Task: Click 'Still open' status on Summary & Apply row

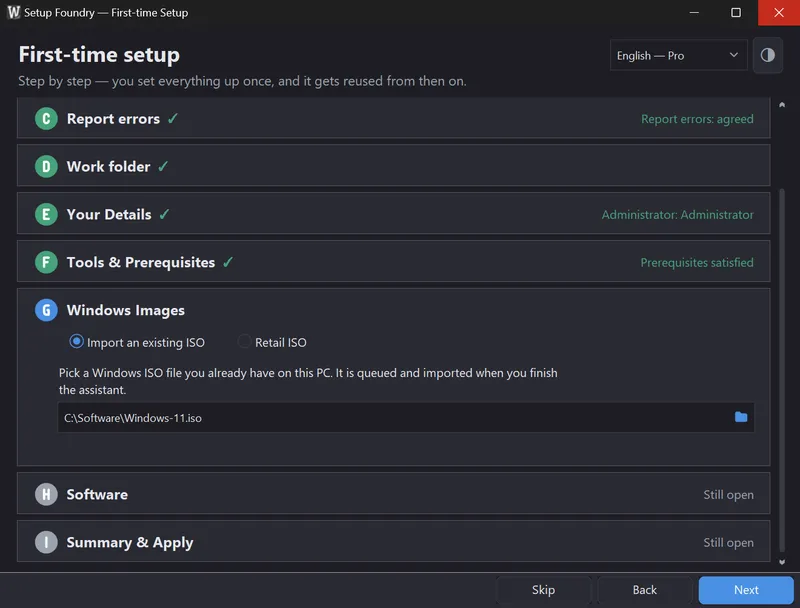Action: (x=728, y=543)
